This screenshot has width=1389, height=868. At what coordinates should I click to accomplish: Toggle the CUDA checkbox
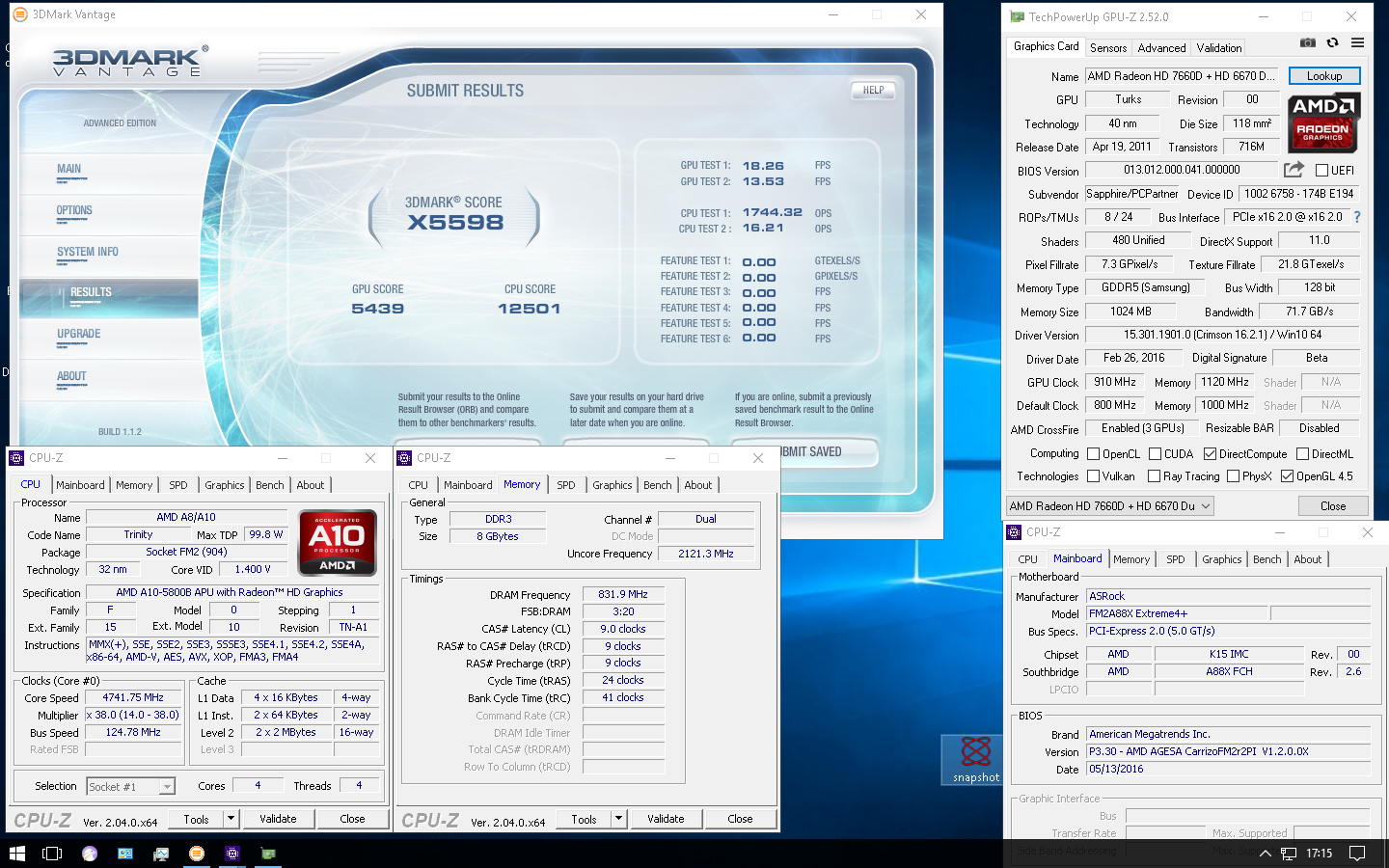pyautogui.click(x=1155, y=454)
